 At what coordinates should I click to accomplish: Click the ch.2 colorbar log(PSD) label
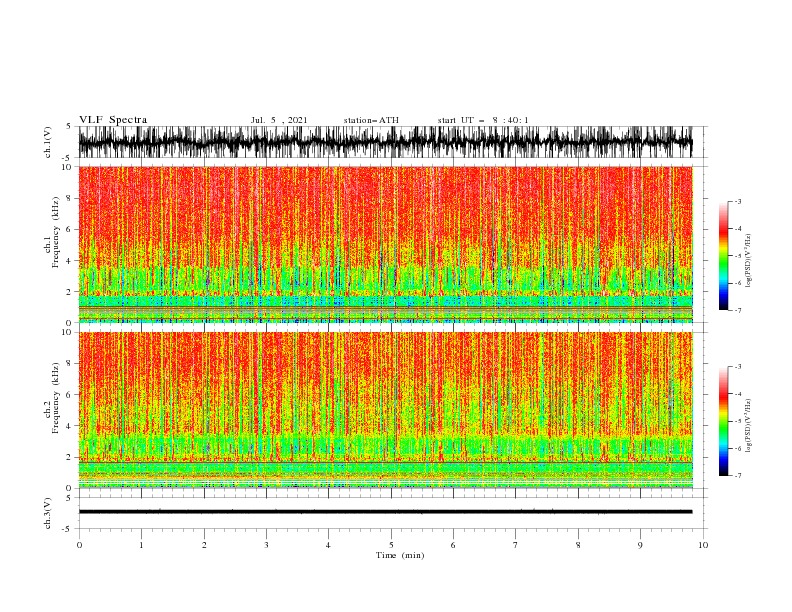[748, 426]
